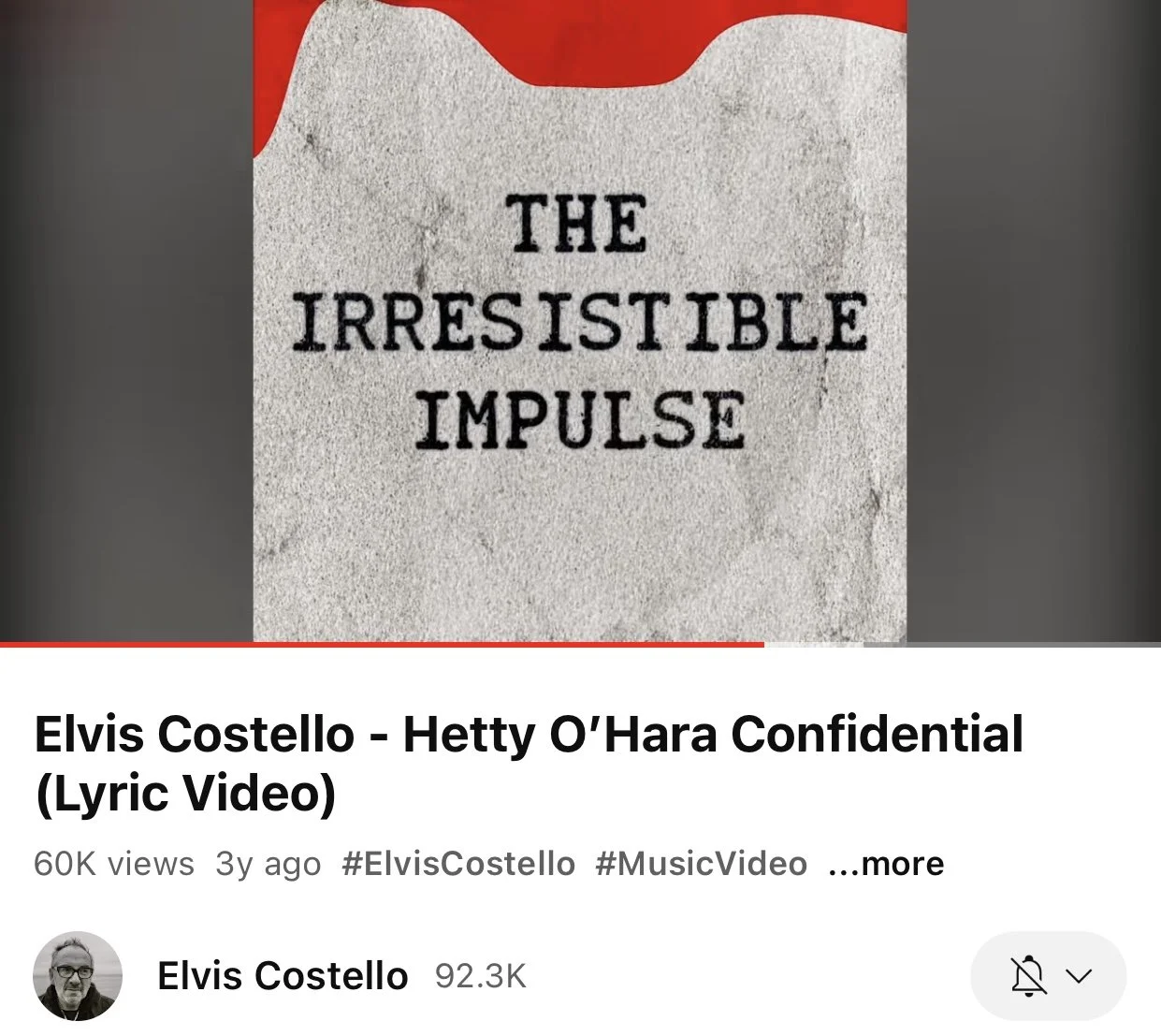Click the 3y ago upload date
The width and height of the screenshot is (1161, 1036).
coord(268,864)
